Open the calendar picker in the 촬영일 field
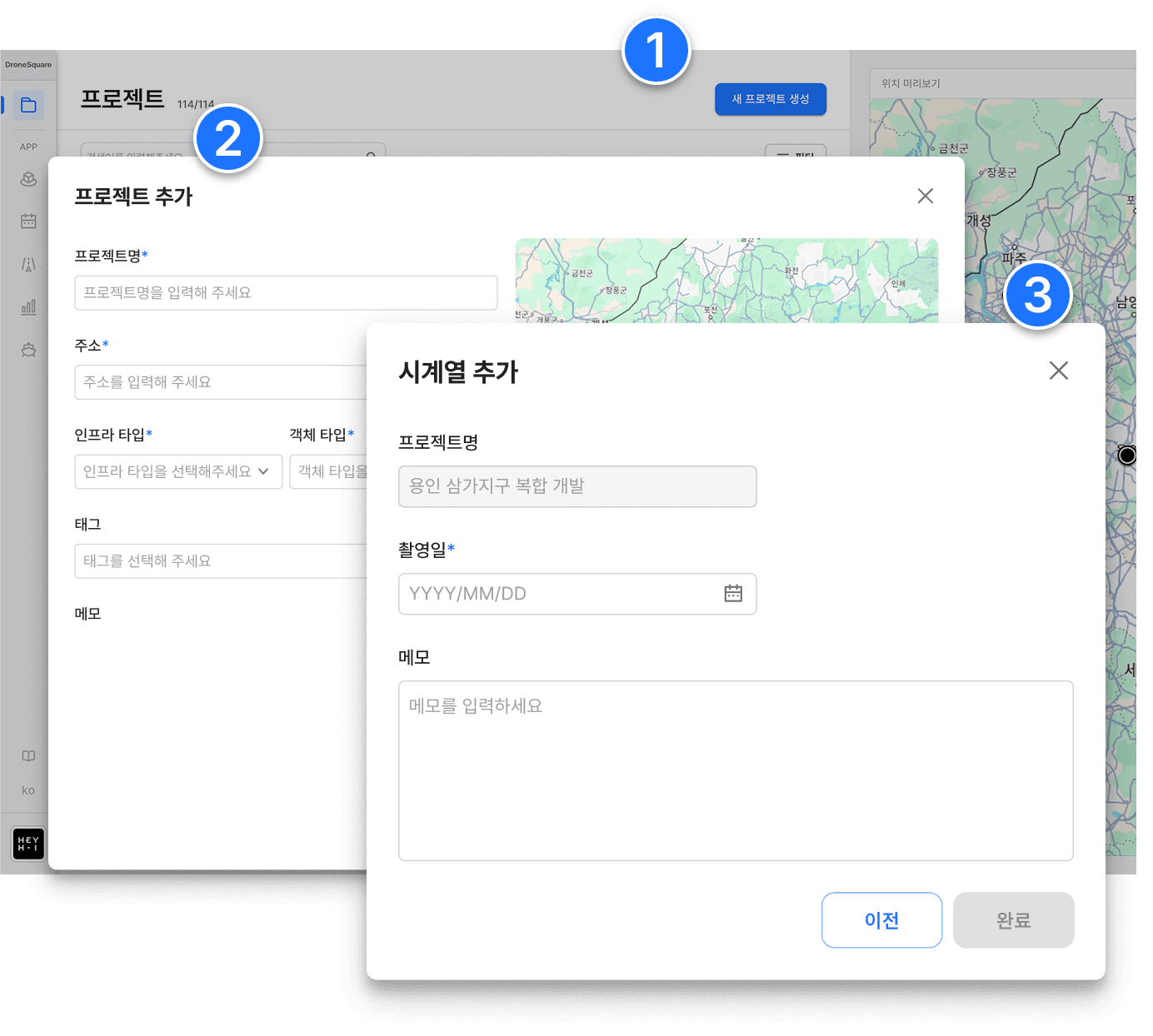Image resolution: width=1153 pixels, height=1036 pixels. [732, 593]
